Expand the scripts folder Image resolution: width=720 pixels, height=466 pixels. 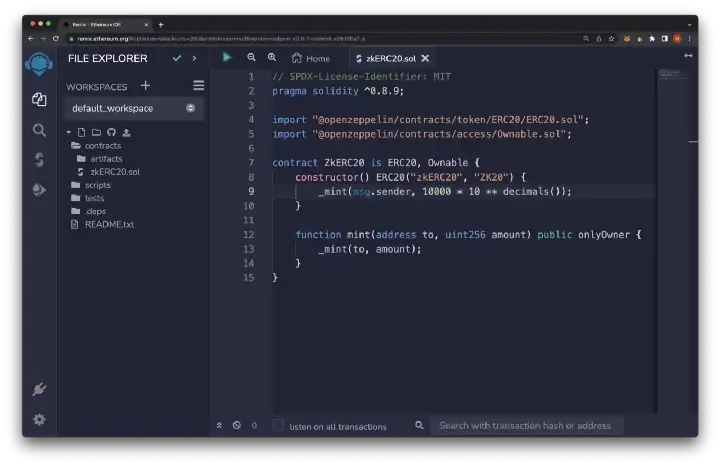97,185
